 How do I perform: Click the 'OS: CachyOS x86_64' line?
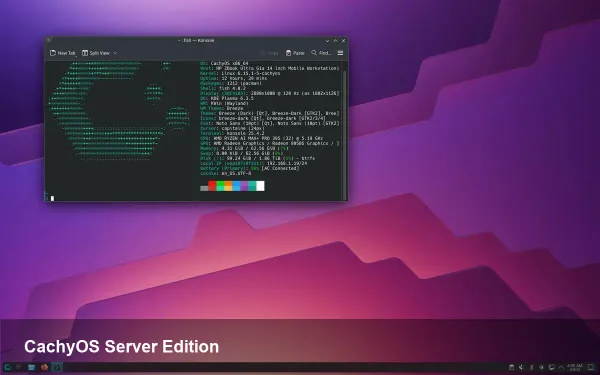click(224, 63)
